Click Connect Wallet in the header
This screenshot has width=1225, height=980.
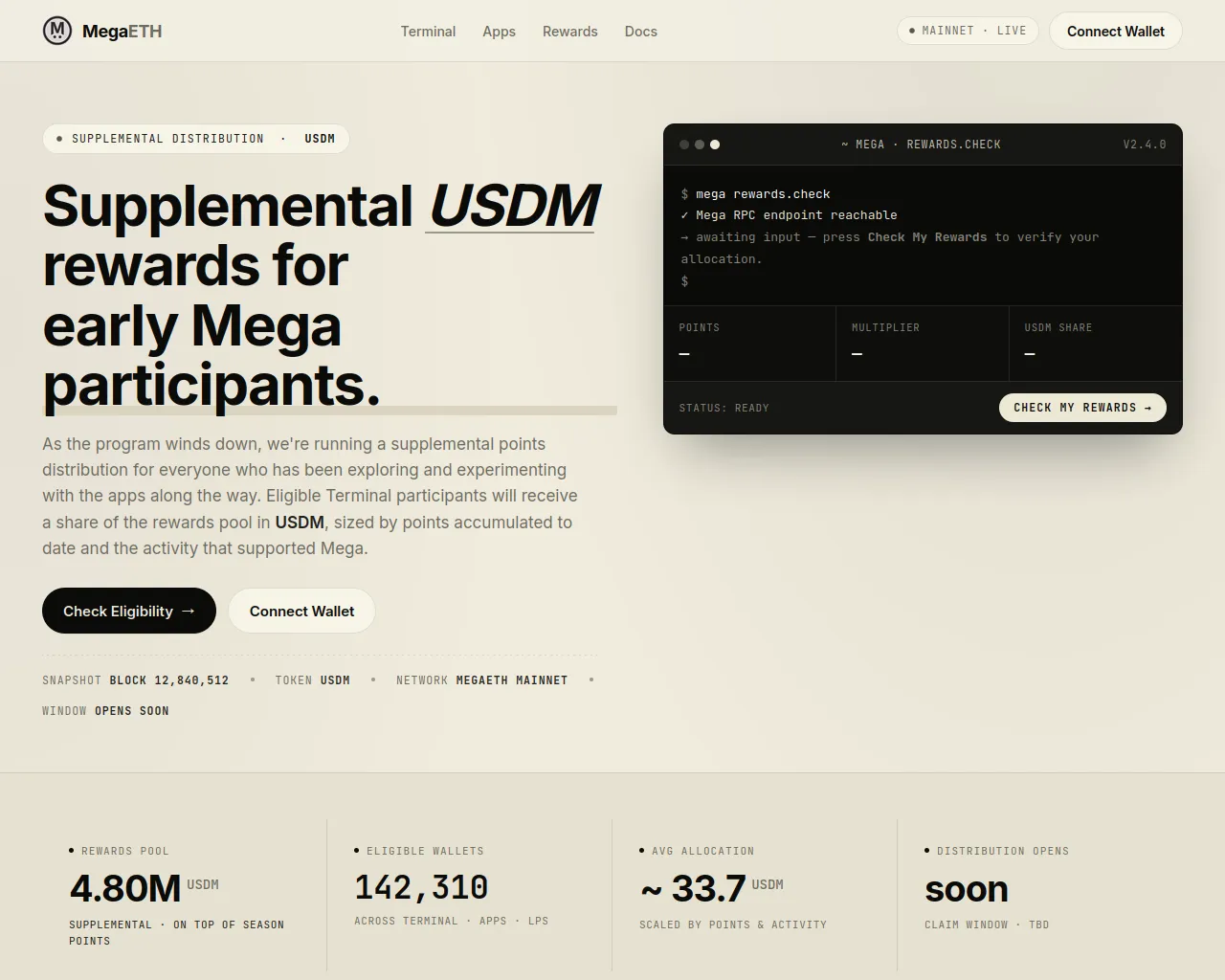coord(1116,31)
